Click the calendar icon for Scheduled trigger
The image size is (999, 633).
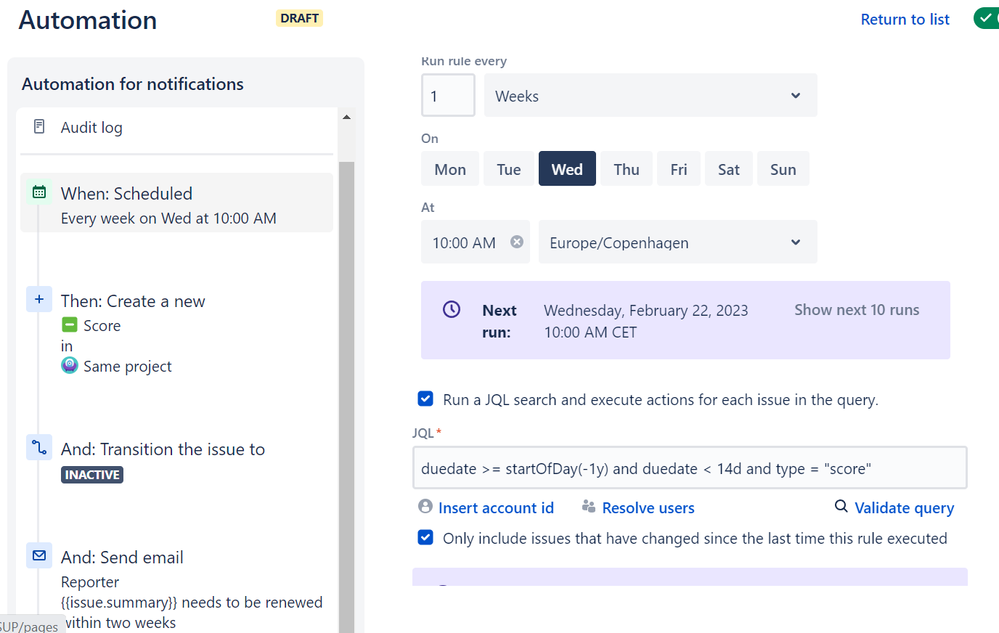click(39, 192)
